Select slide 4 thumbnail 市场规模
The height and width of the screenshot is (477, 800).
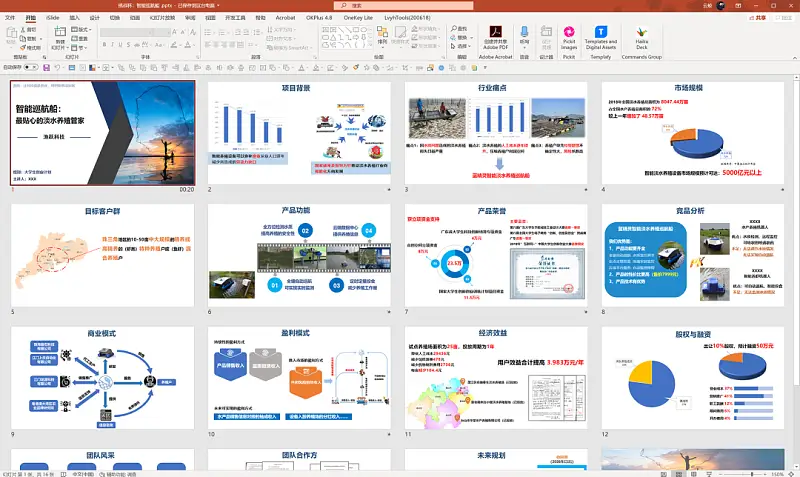pos(692,133)
